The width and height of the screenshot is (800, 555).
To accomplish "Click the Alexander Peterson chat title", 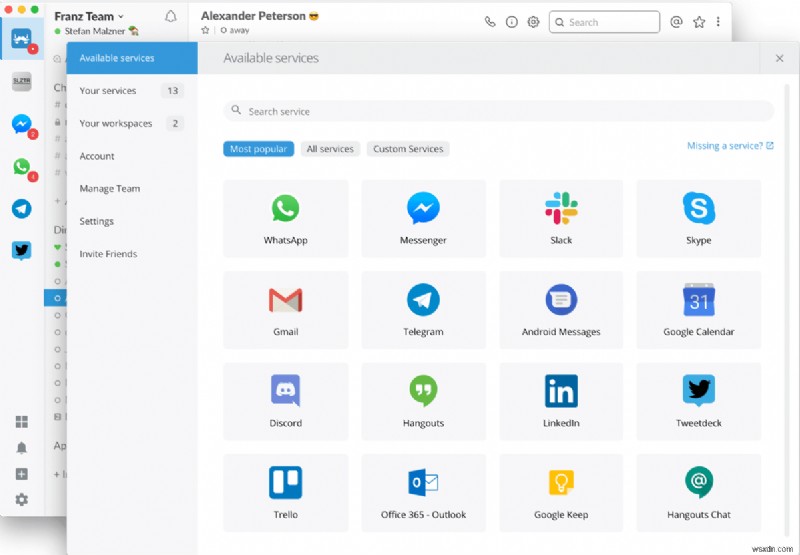I will [x=253, y=16].
